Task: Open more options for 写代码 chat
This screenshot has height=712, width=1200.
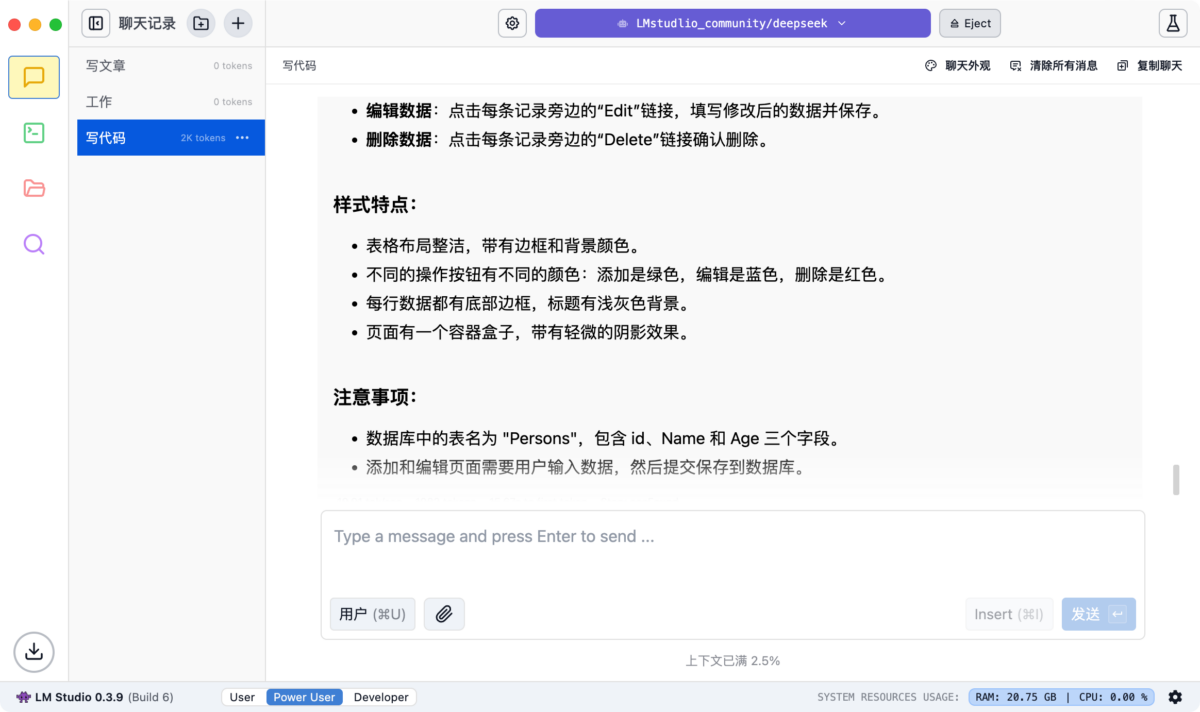Action: click(242, 138)
